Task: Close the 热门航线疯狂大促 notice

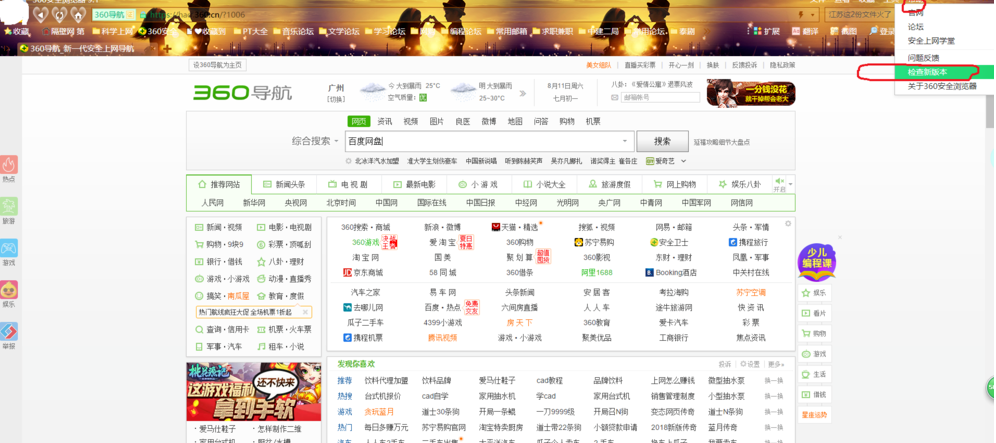Action: [x=305, y=312]
